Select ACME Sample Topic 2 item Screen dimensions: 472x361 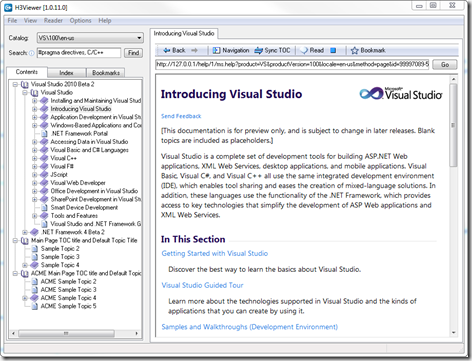pyautogui.click(x=69, y=281)
